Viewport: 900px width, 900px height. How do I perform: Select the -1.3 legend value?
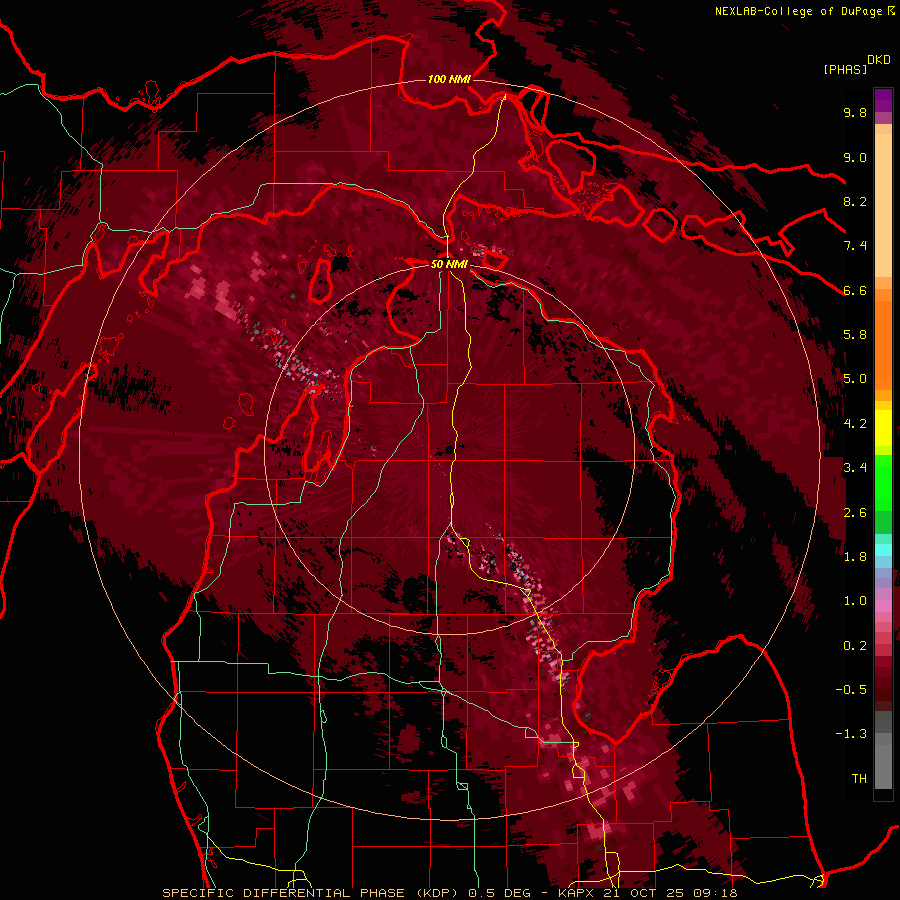tap(851, 734)
